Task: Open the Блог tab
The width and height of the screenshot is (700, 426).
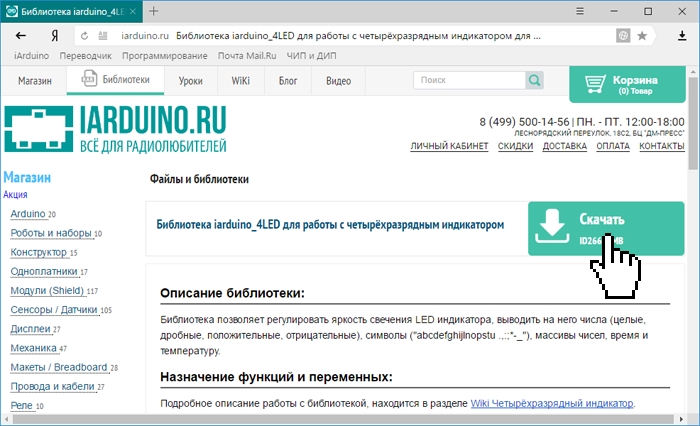Action: (288, 81)
